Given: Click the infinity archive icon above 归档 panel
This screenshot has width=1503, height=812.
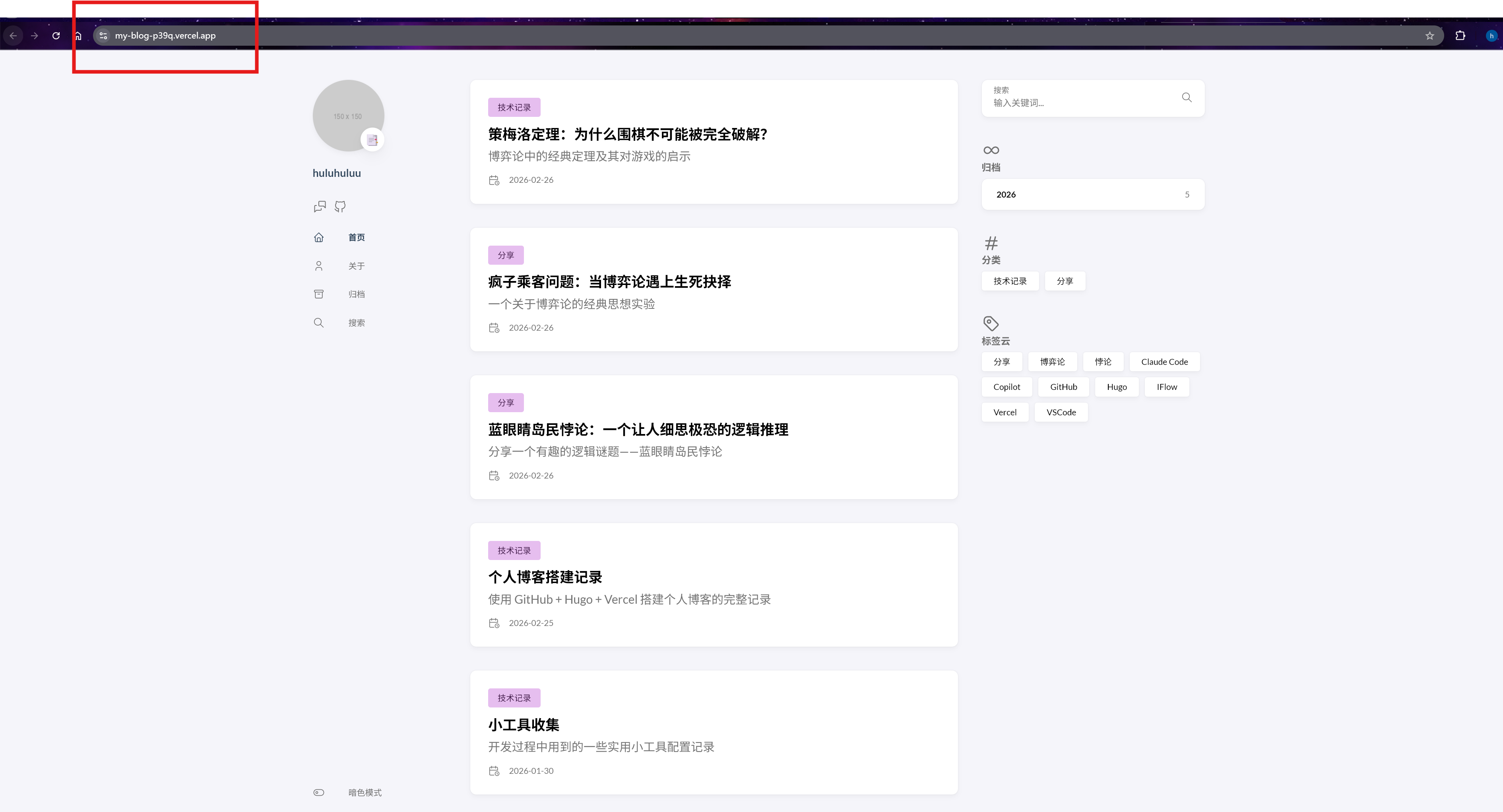Looking at the screenshot, I should pos(991,150).
